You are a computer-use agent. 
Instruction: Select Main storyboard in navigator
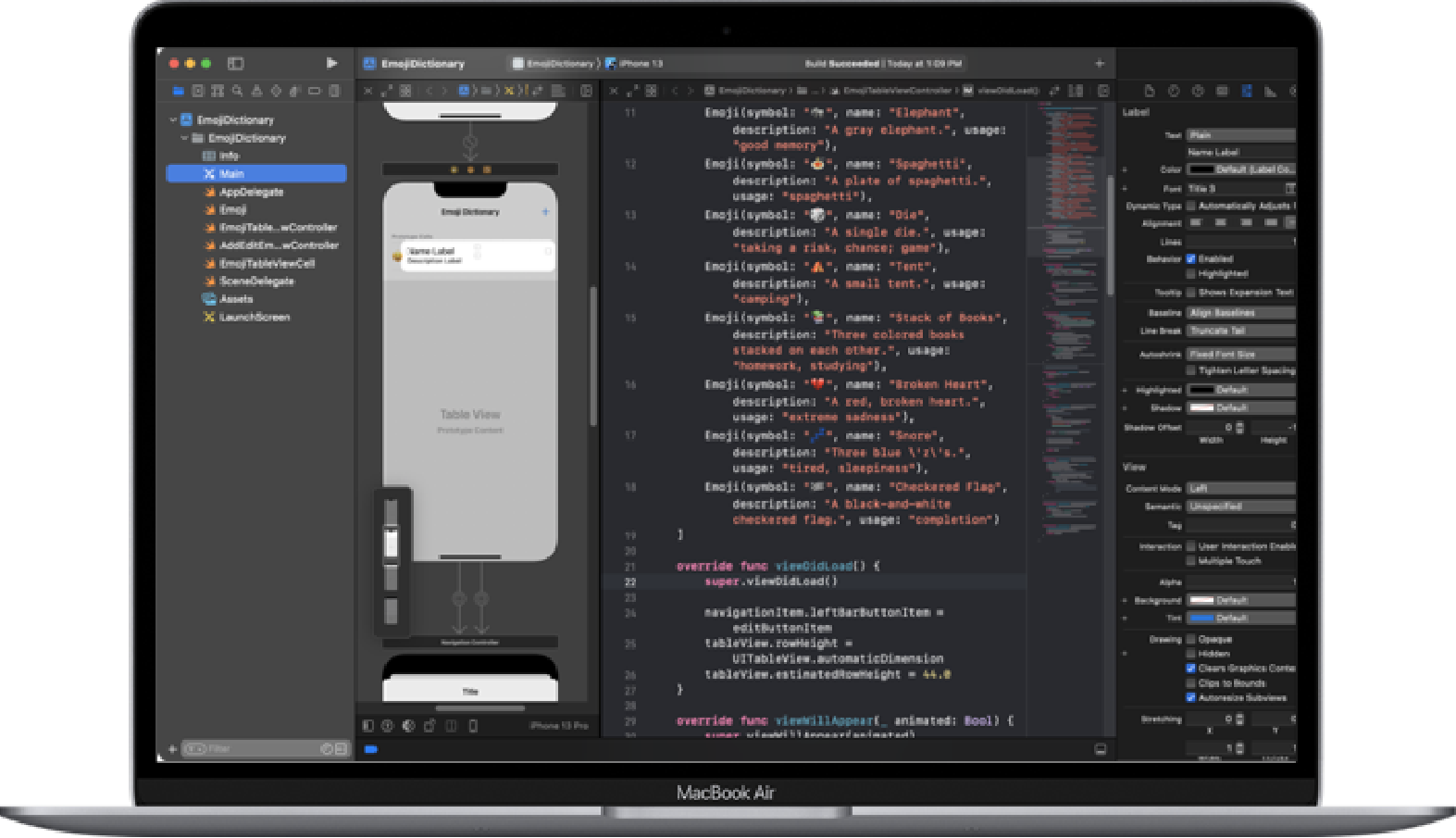click(x=256, y=173)
